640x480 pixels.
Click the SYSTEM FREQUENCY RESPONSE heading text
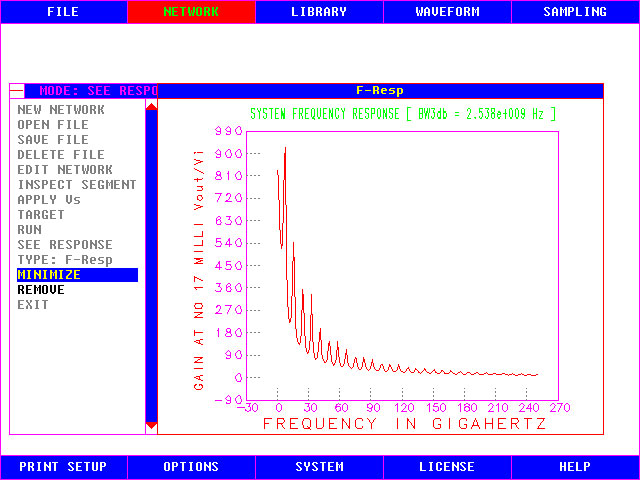point(403,114)
